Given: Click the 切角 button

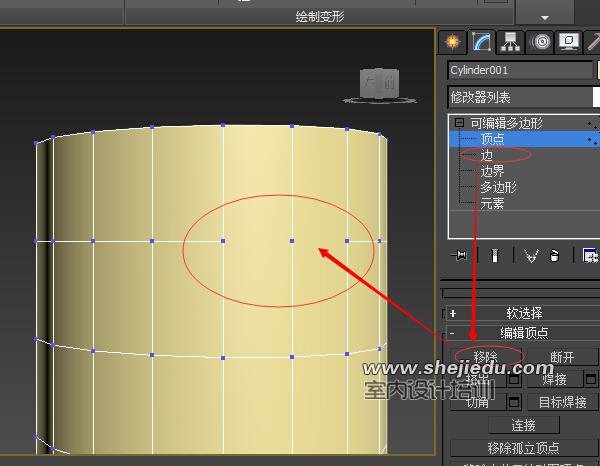Looking at the screenshot, I should (478, 402).
